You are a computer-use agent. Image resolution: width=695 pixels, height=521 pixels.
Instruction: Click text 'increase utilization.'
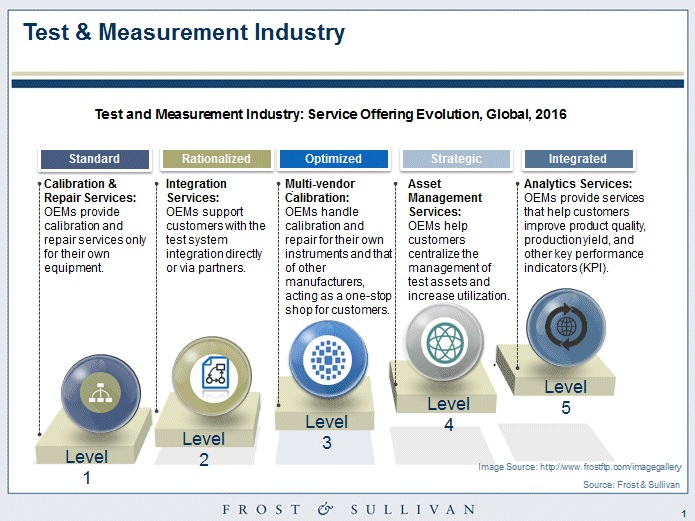[x=459, y=296]
